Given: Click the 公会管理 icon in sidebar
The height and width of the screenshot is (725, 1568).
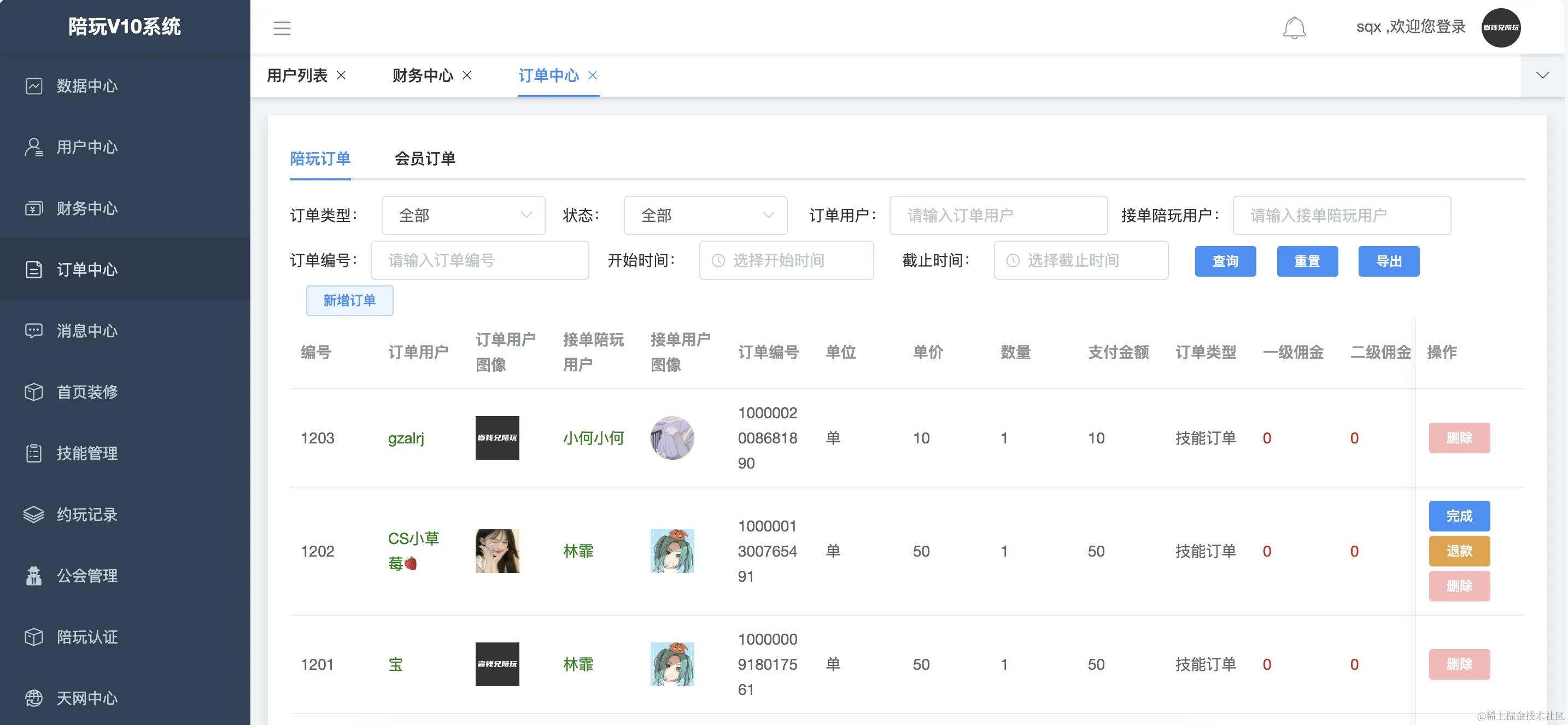Looking at the screenshot, I should pos(34,575).
